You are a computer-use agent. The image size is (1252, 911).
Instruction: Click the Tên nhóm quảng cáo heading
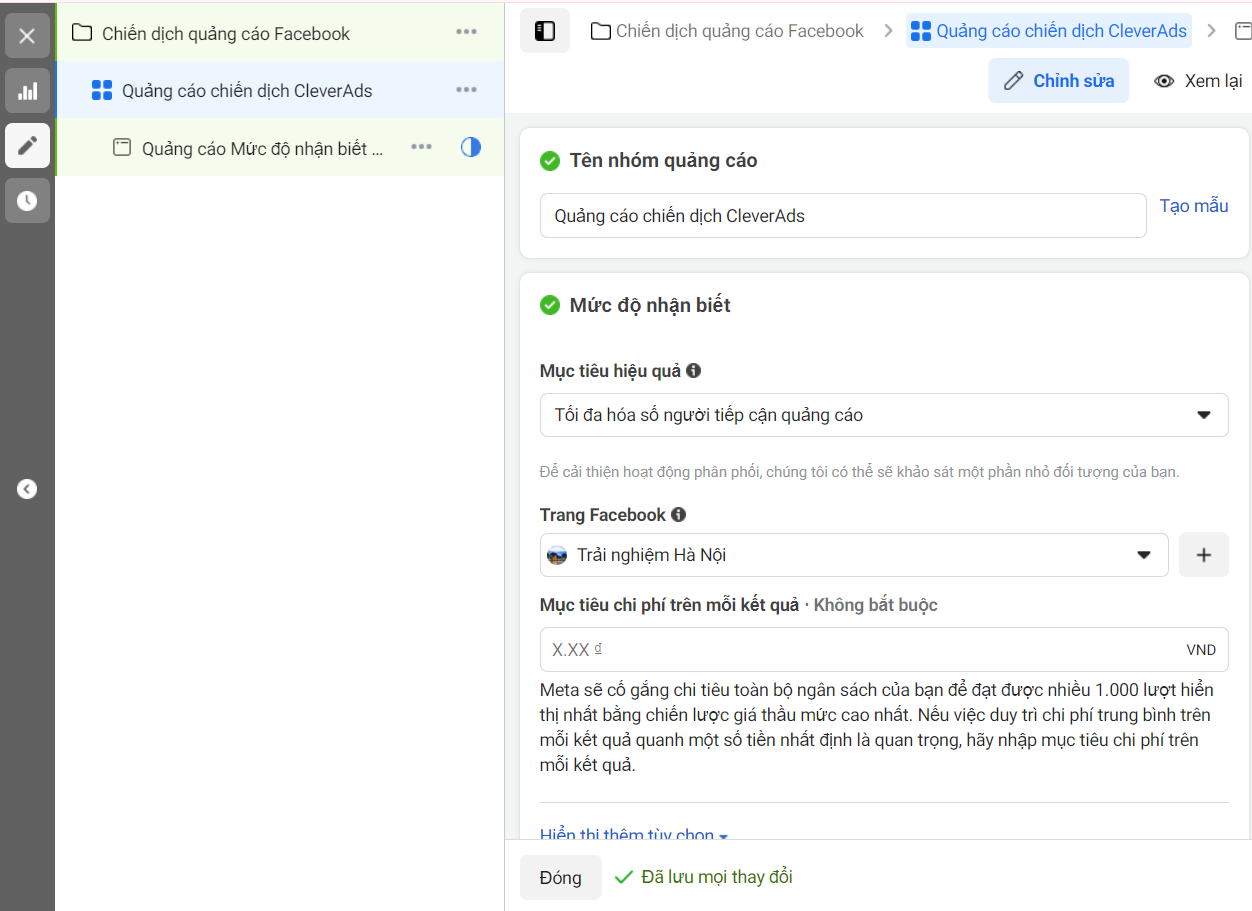pyautogui.click(x=663, y=160)
